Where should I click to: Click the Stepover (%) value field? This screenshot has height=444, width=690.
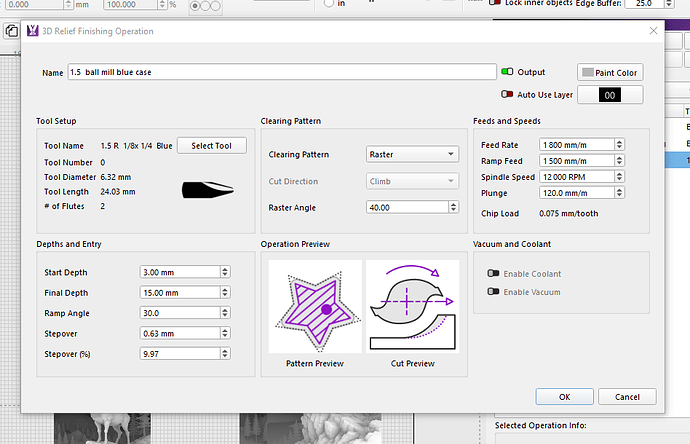(180, 353)
